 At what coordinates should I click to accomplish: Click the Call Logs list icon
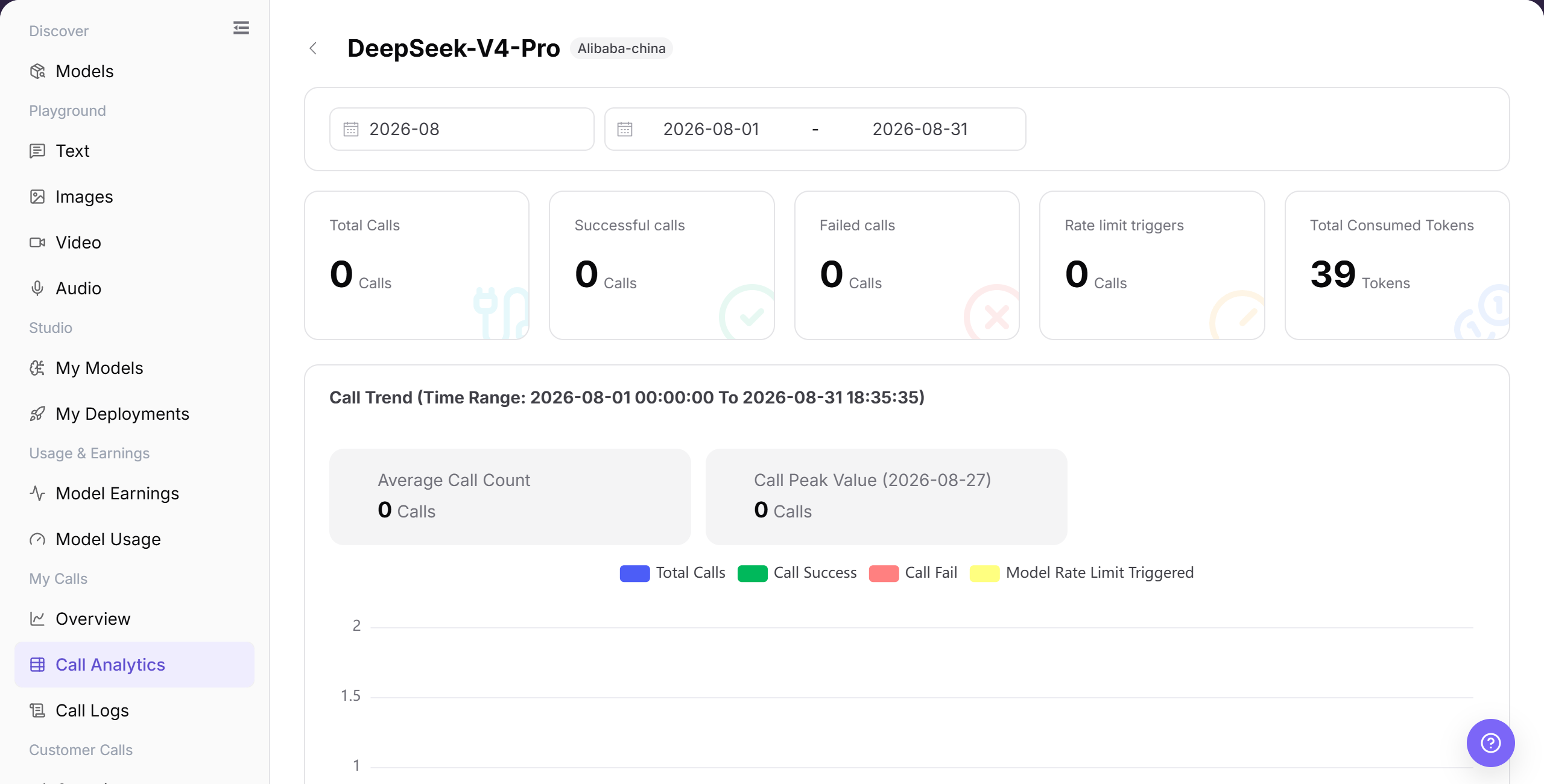[37, 710]
